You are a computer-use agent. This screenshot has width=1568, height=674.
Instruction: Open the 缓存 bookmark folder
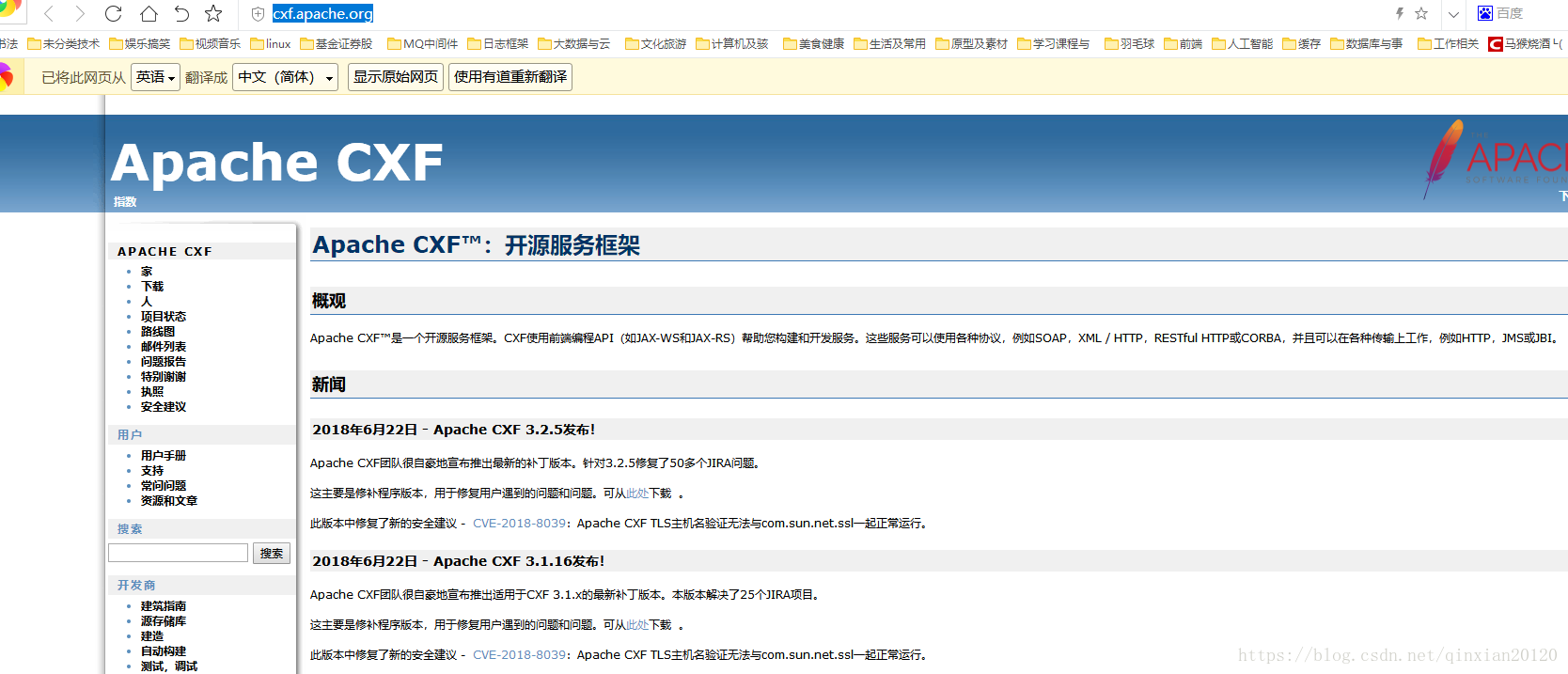point(1302,44)
